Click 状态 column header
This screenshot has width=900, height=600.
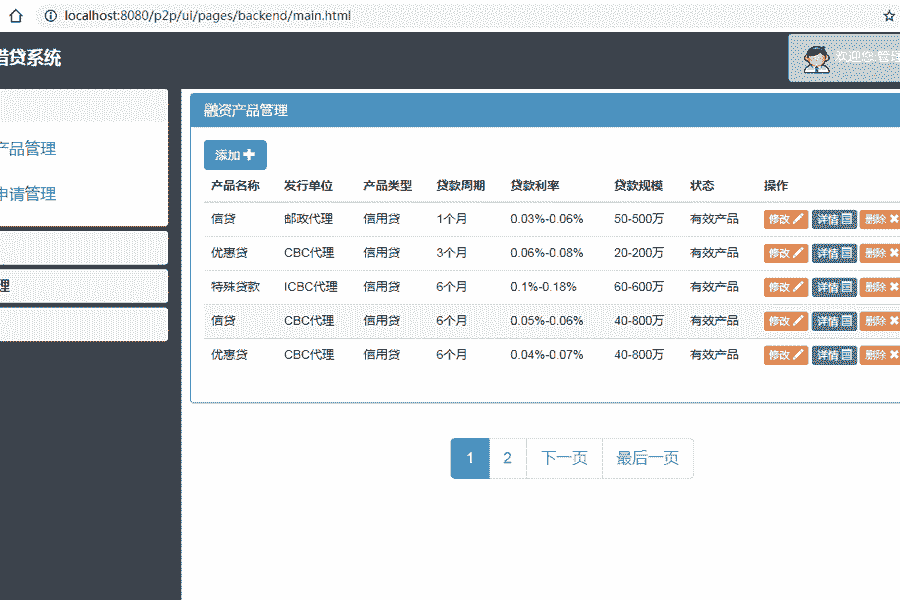coord(702,185)
